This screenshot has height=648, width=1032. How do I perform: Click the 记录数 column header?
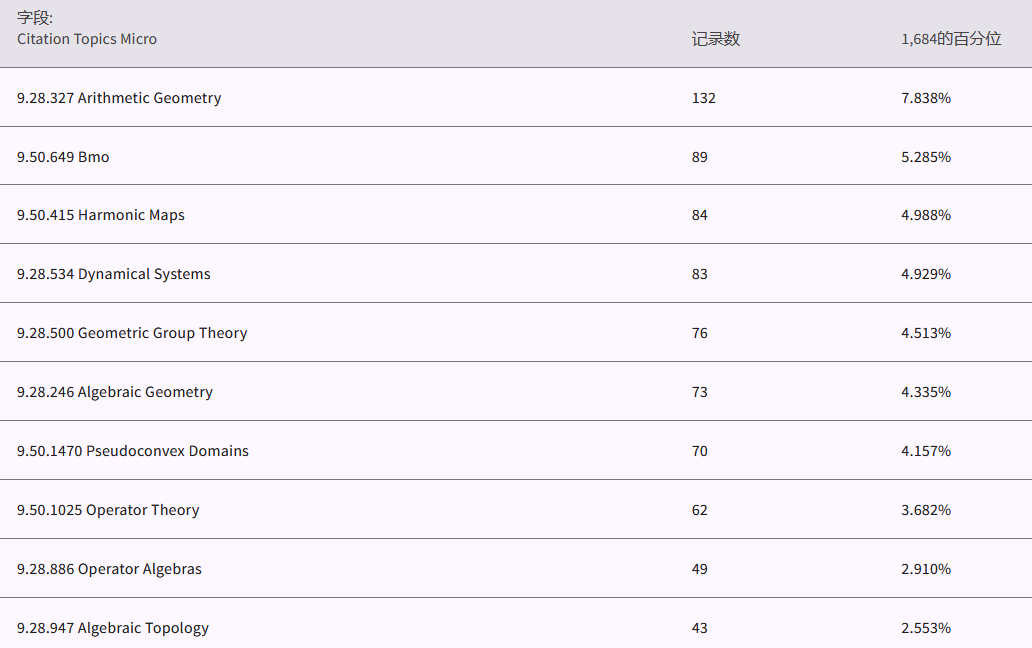click(x=716, y=39)
